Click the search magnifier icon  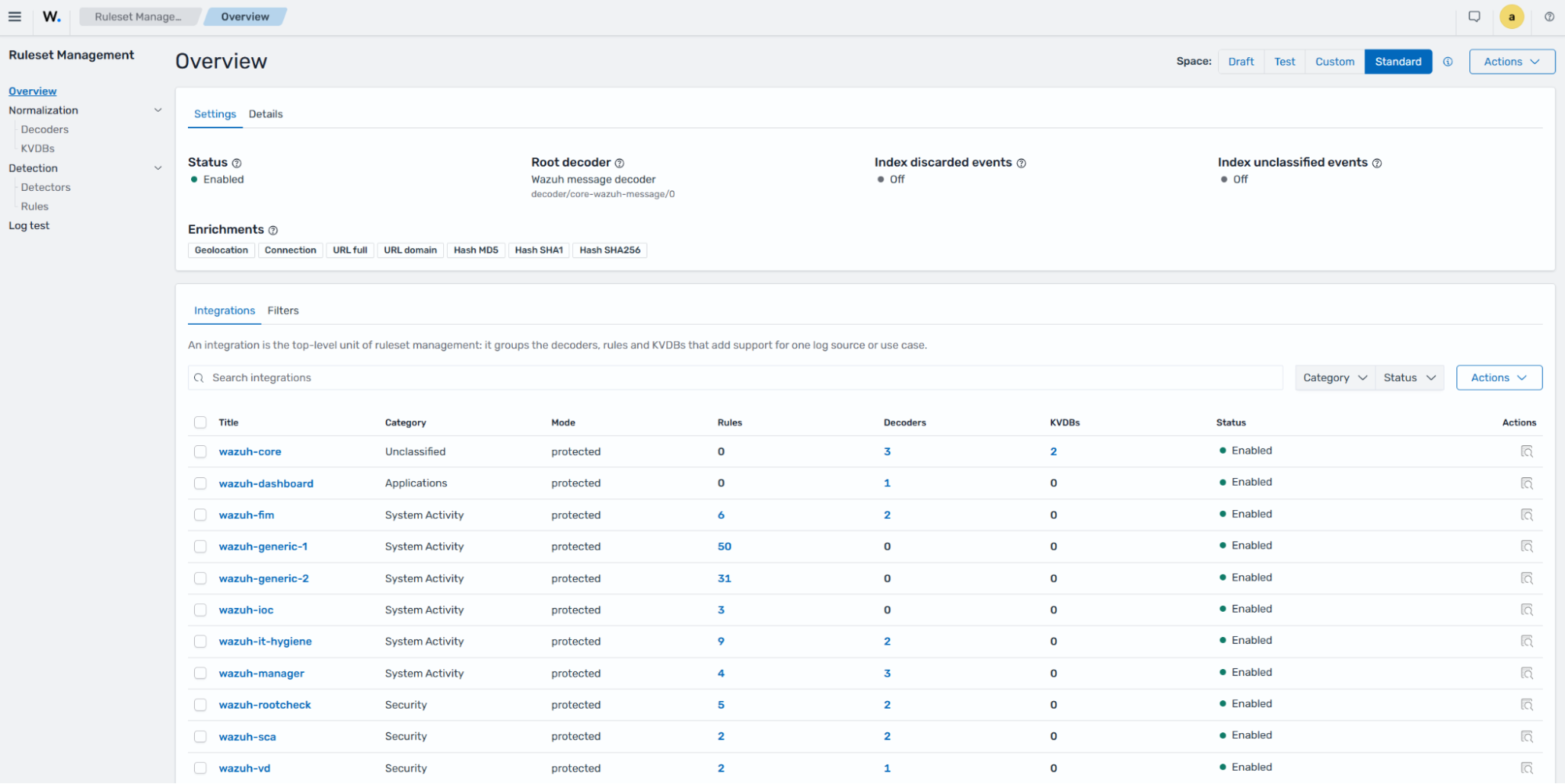199,378
